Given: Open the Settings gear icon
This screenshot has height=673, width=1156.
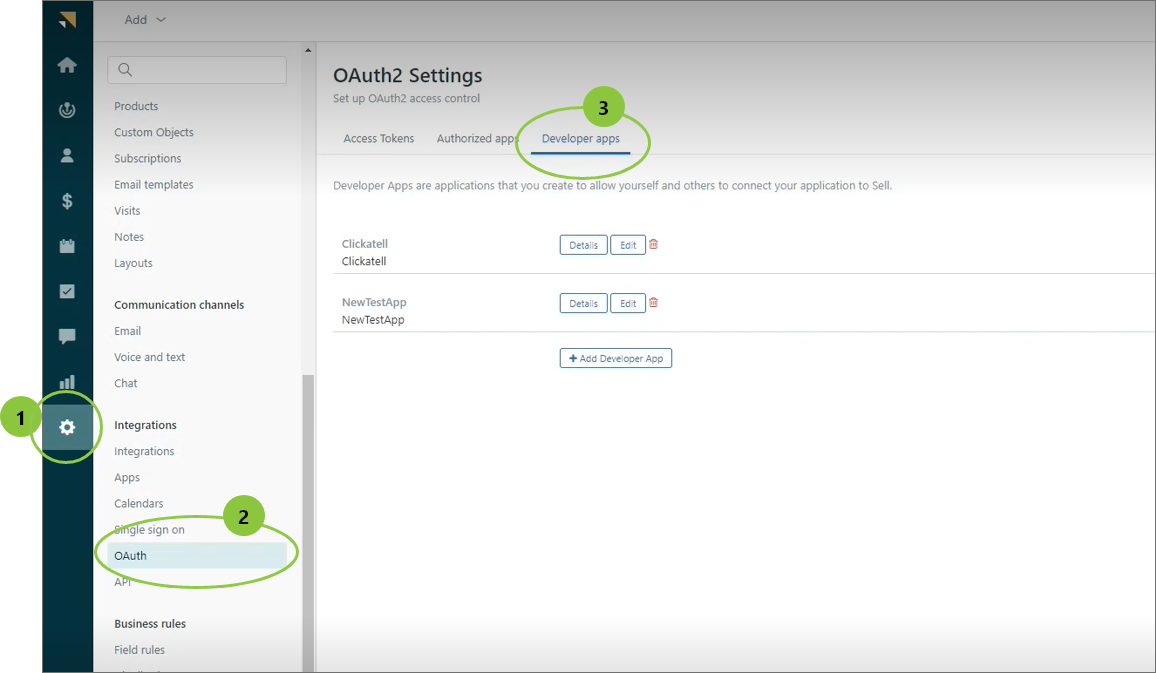Looking at the screenshot, I should click(x=67, y=428).
